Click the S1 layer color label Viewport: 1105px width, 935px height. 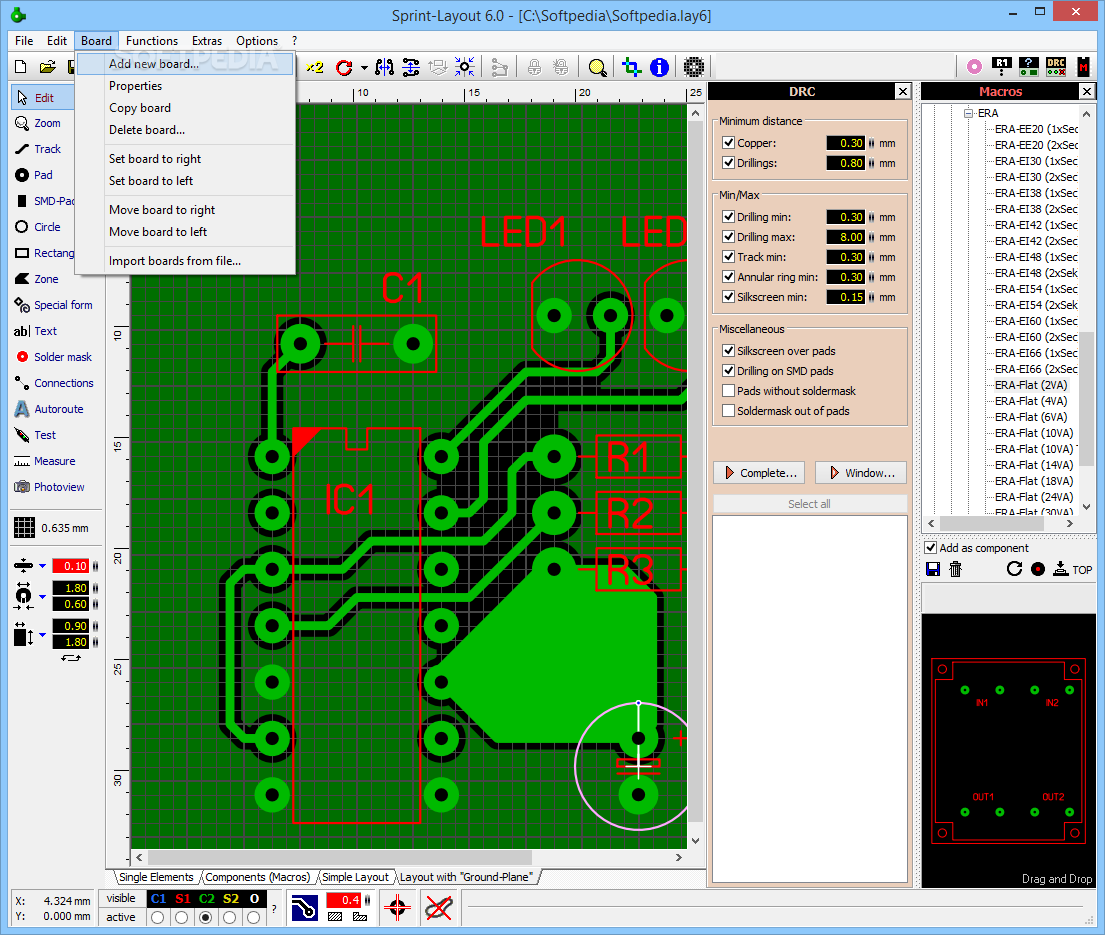click(x=183, y=899)
